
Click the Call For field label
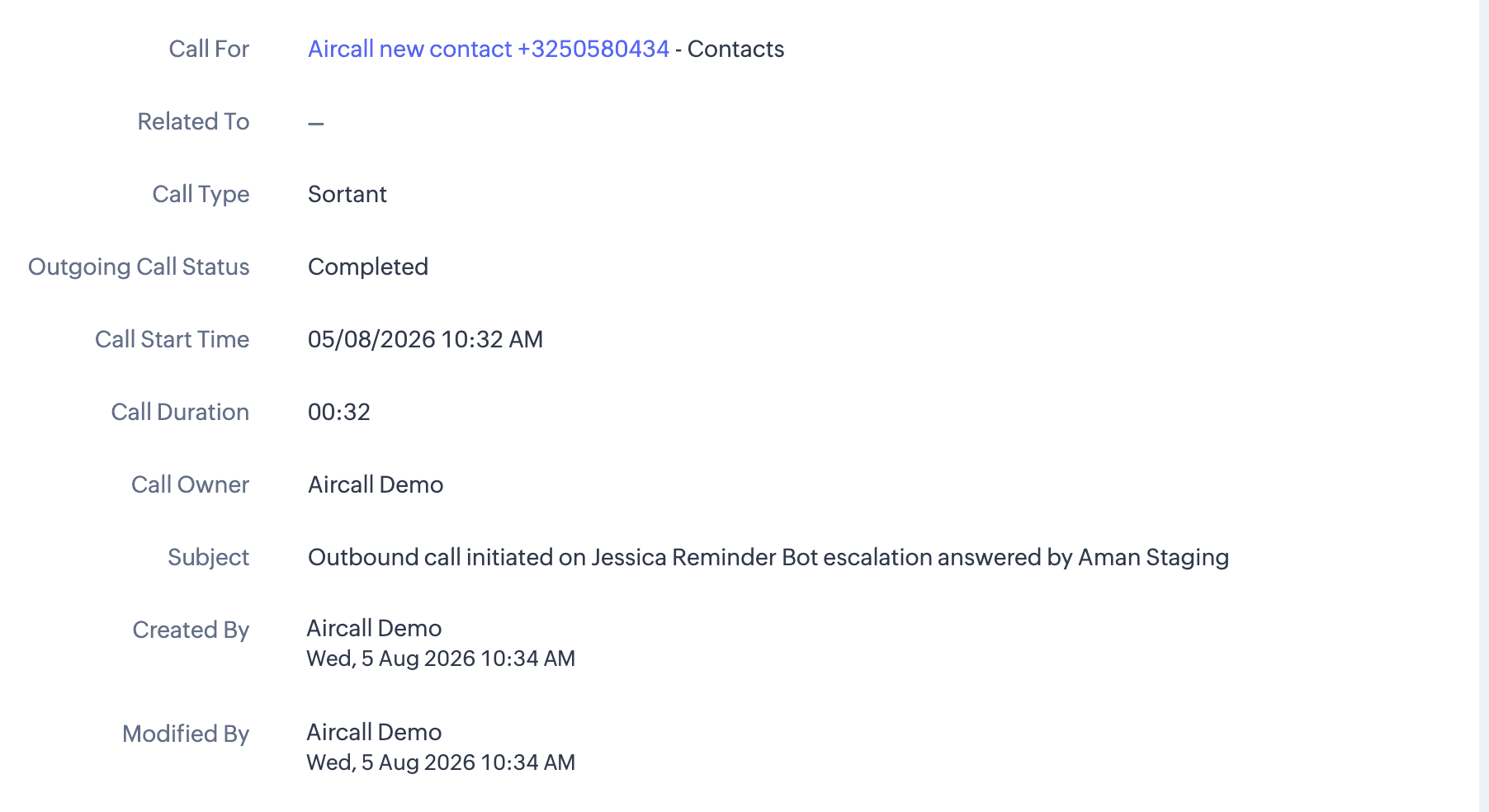(209, 49)
